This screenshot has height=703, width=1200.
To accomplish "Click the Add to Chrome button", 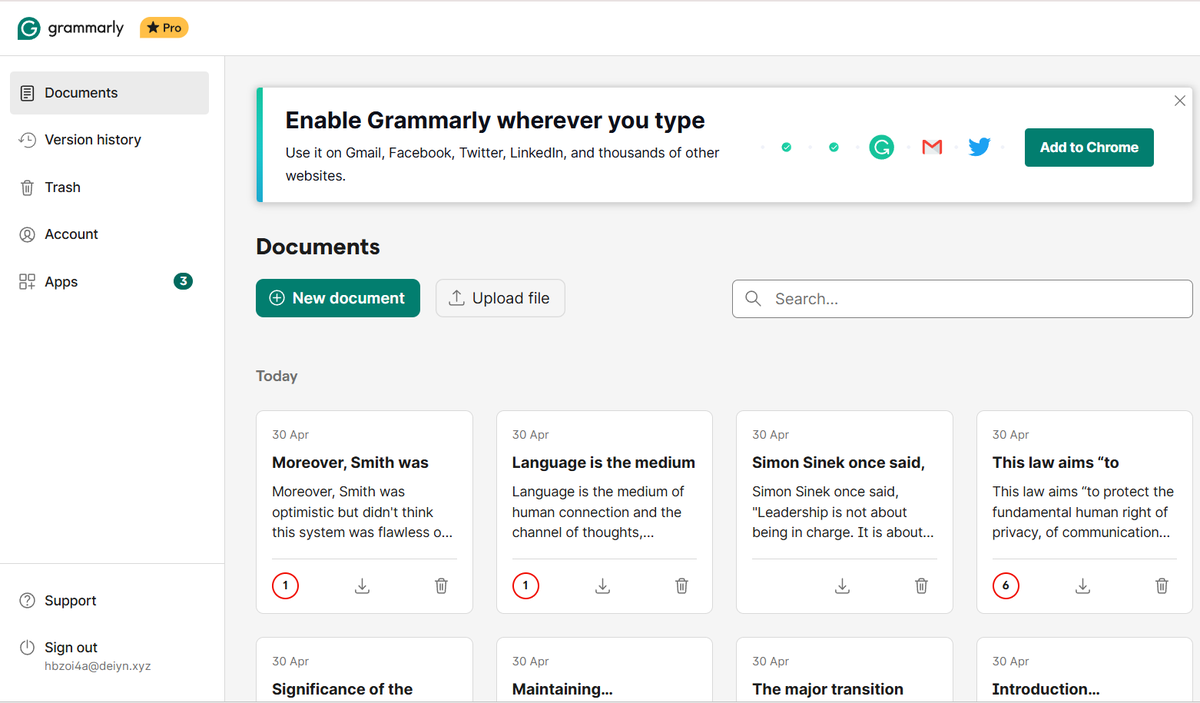I will pyautogui.click(x=1089, y=147).
